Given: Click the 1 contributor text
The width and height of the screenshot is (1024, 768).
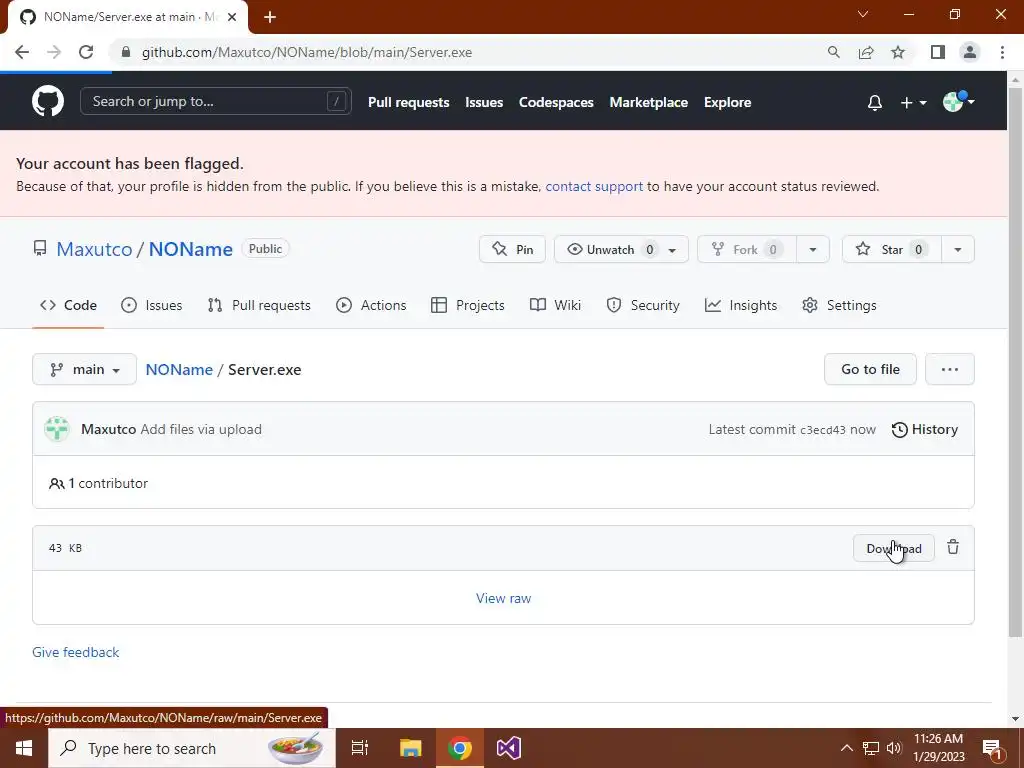Looking at the screenshot, I should tap(99, 484).
